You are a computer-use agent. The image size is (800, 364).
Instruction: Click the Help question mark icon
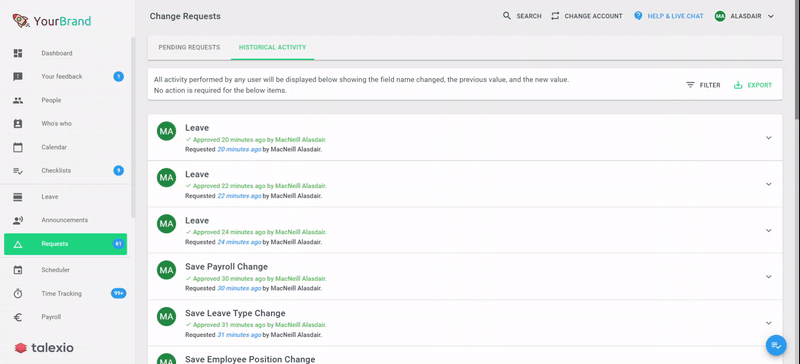(638, 16)
